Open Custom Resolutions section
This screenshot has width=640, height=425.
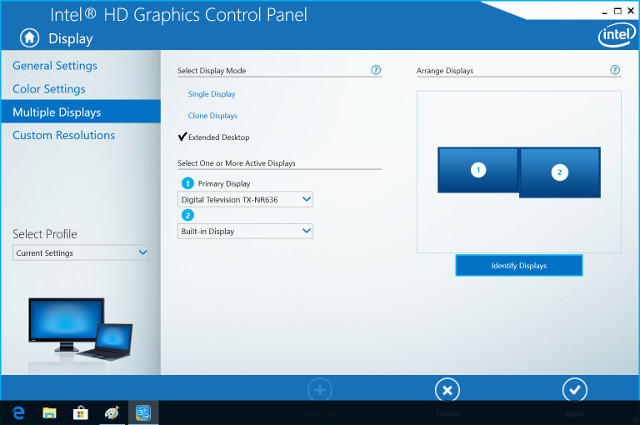click(64, 135)
